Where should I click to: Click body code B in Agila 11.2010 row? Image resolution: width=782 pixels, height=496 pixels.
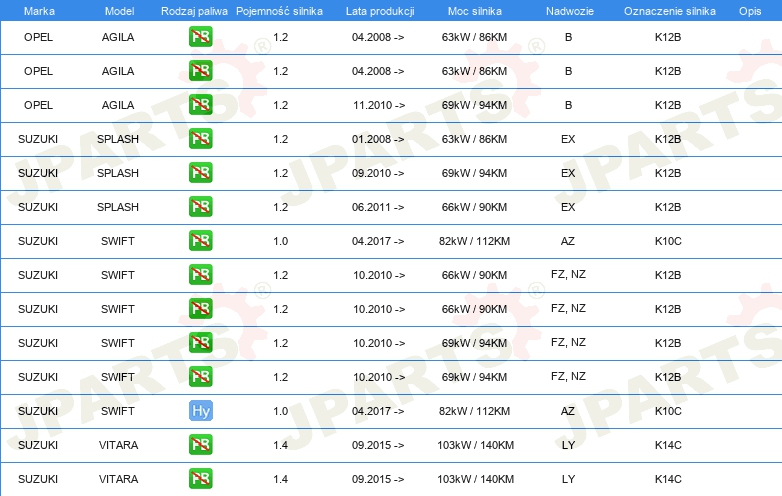pyautogui.click(x=569, y=105)
